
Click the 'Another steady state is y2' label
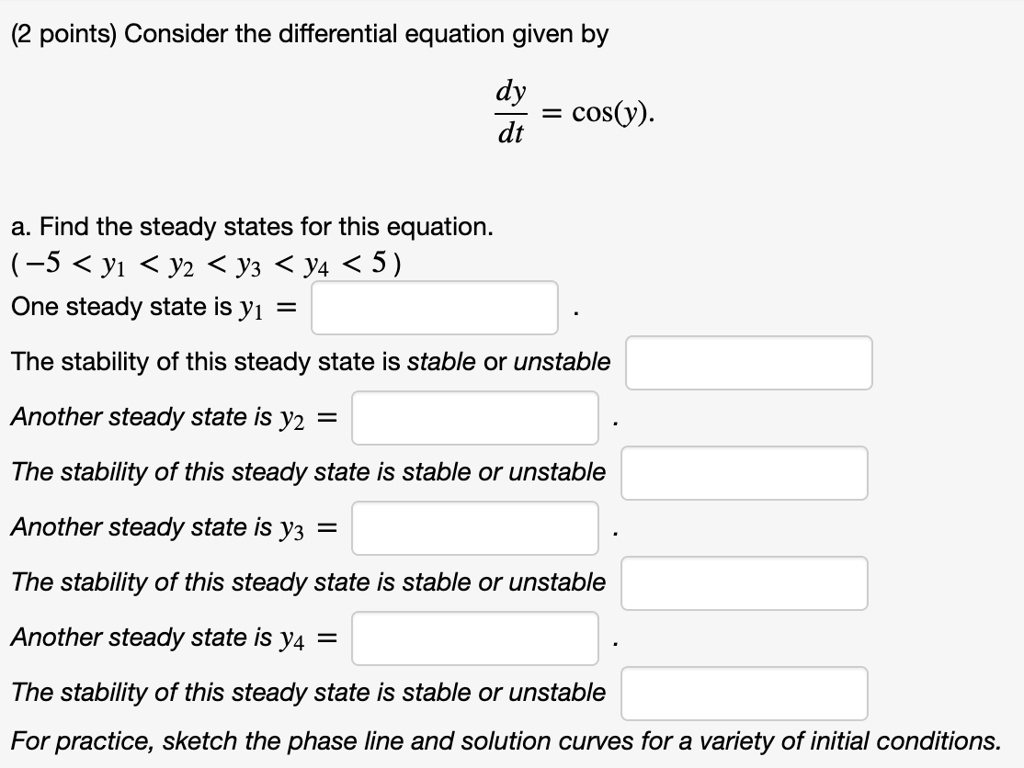pos(170,417)
